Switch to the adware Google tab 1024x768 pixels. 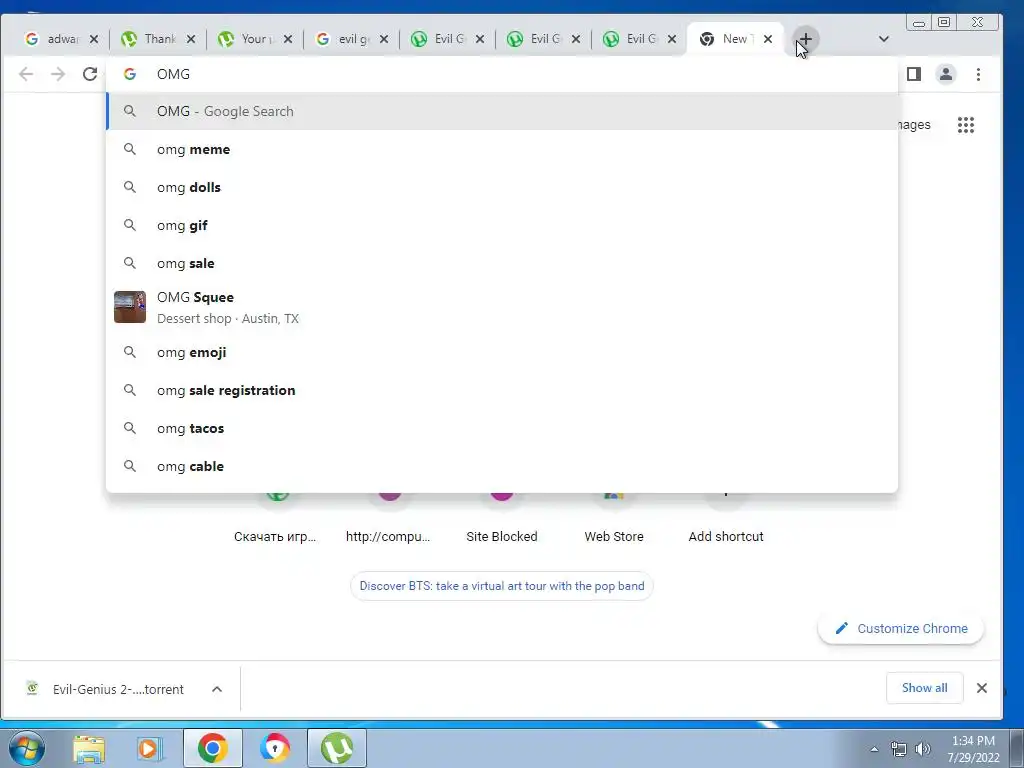tap(61, 39)
